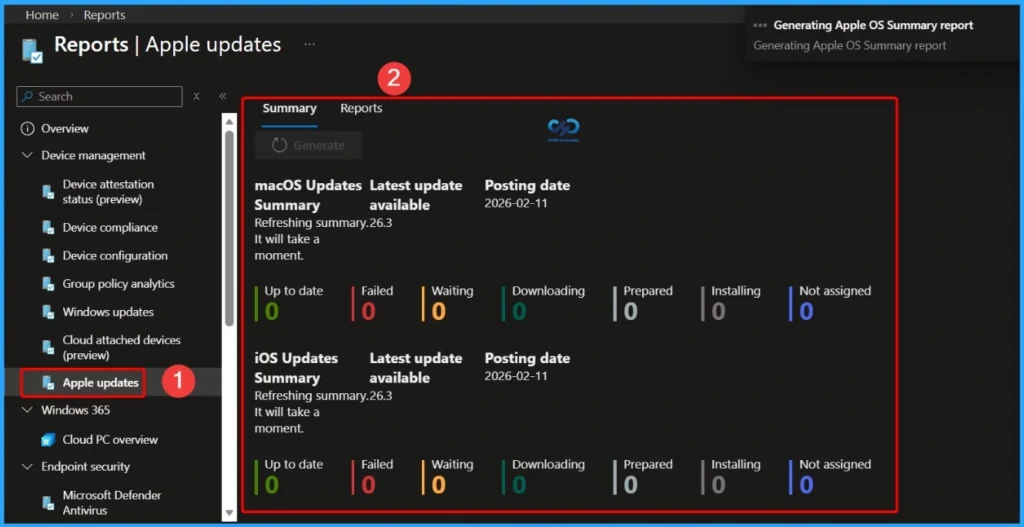Click the sidebar scrollbar thumb
1024x527 pixels.
click(229, 229)
